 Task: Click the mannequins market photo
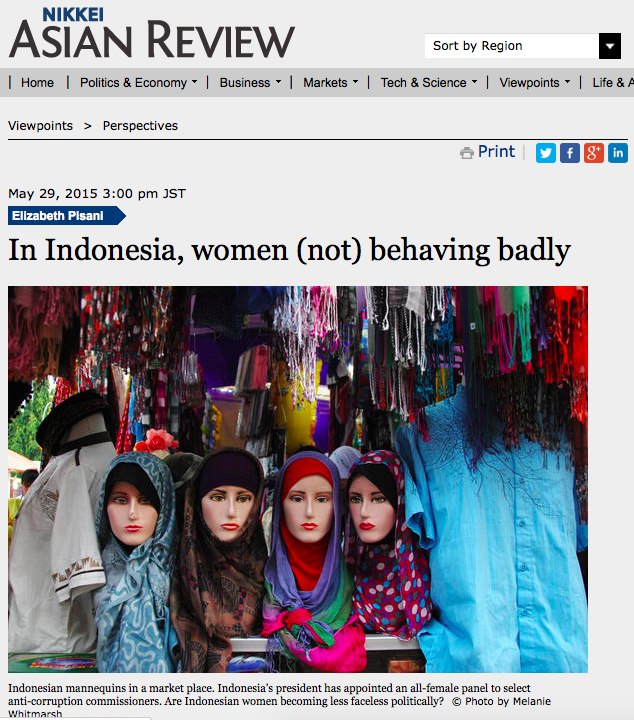(298, 479)
